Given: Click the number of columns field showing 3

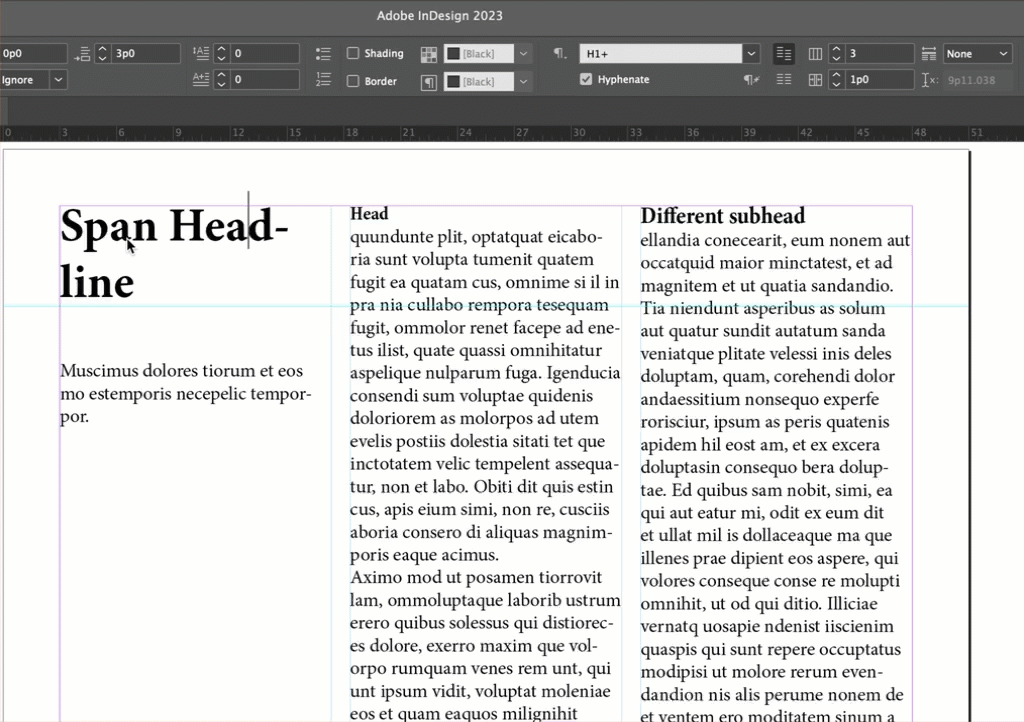Looking at the screenshot, I should coord(879,54).
